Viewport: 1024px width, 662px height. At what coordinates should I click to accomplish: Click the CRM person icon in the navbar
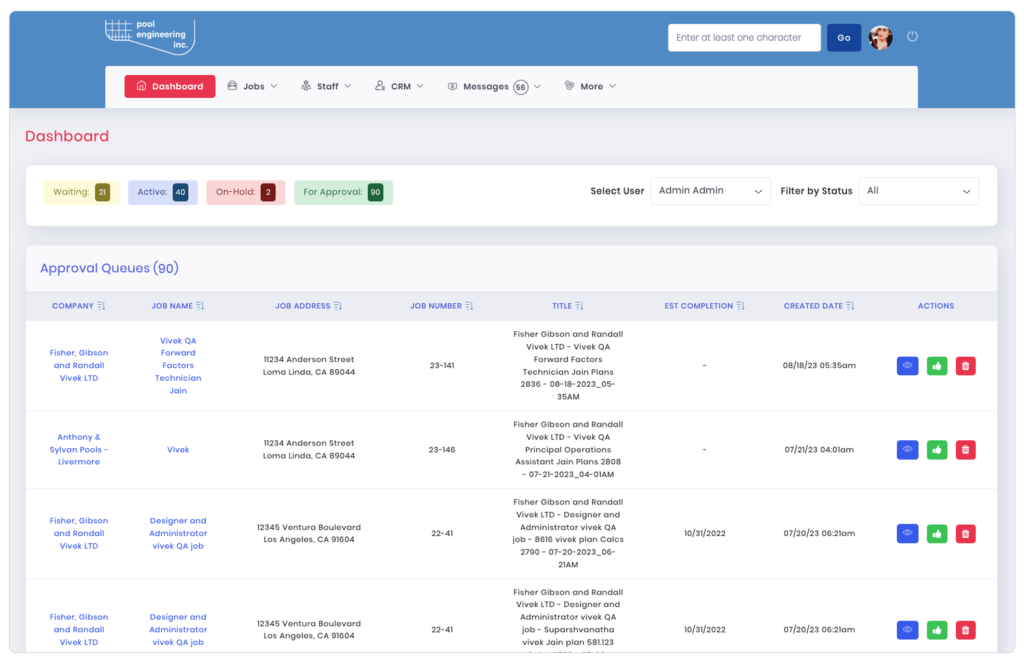point(379,86)
